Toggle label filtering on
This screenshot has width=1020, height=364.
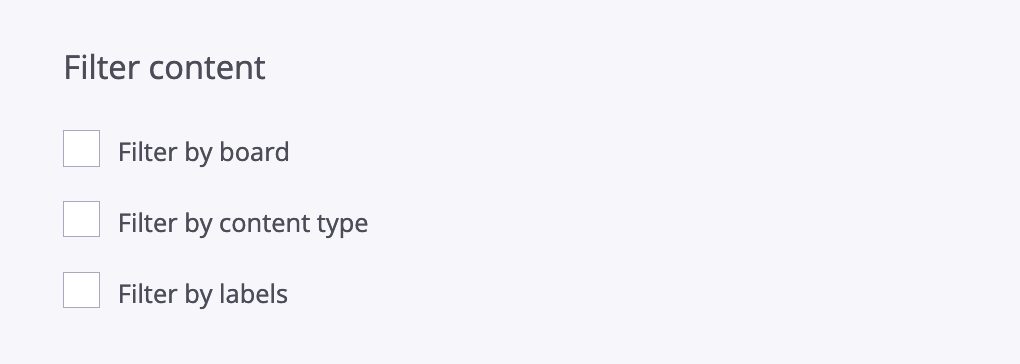(81, 290)
